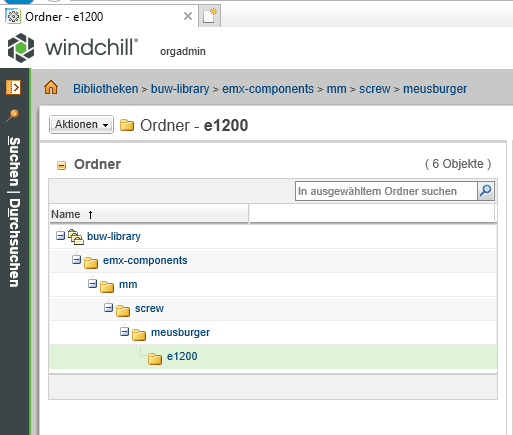Go to Bibliotheken in breadcrumb
This screenshot has width=513, height=435.
coord(106,89)
